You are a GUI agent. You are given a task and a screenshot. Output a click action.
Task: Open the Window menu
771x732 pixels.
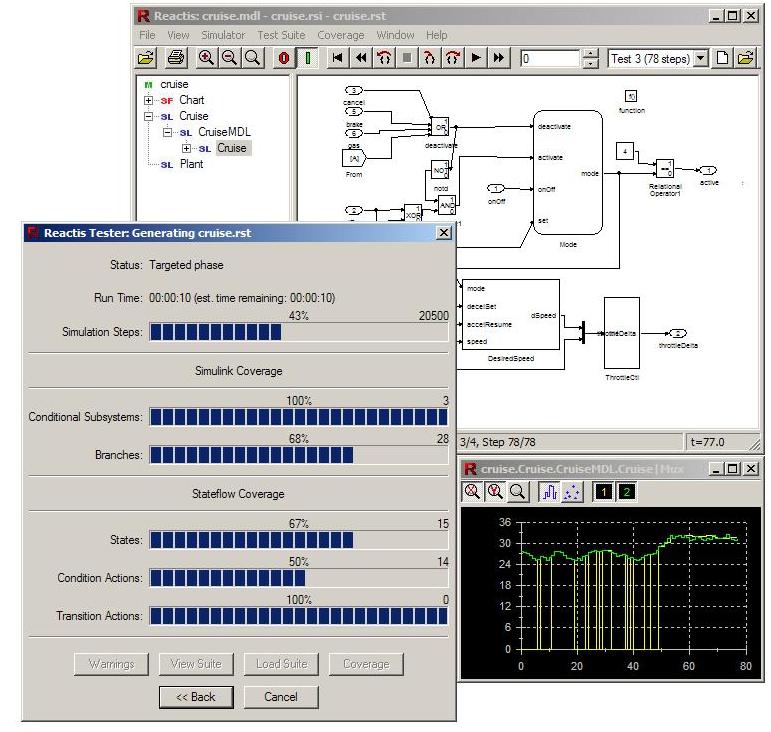point(395,35)
